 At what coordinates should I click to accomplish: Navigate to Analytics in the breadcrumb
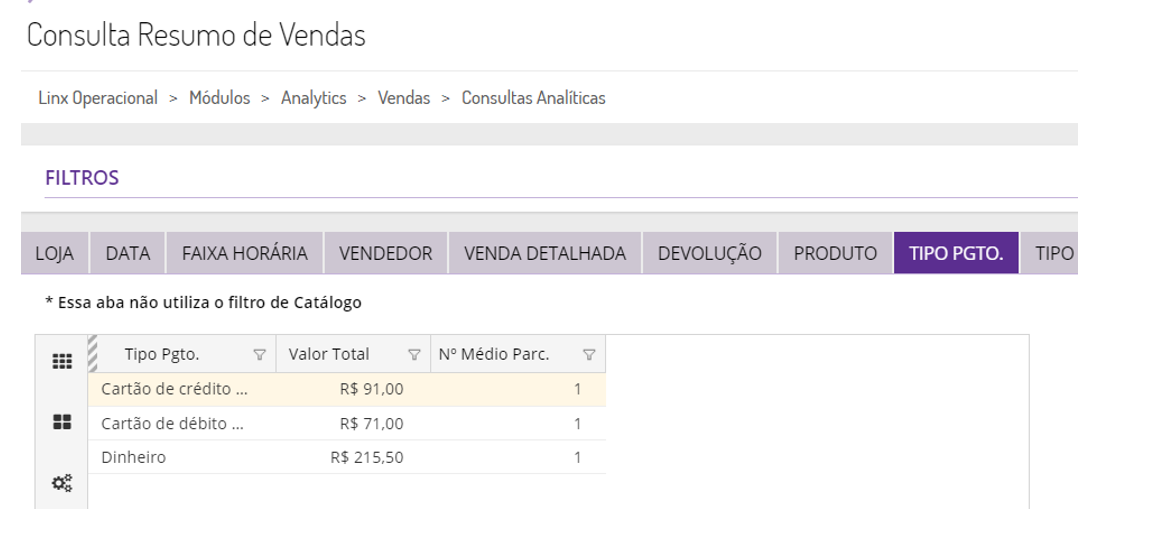pos(313,98)
